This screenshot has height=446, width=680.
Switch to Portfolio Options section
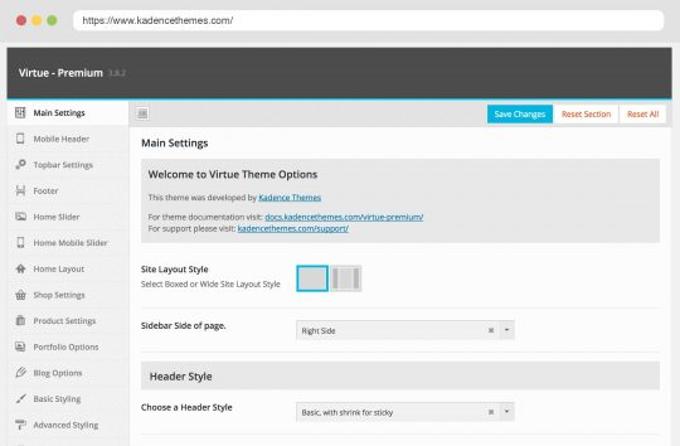pyautogui.click(x=66, y=347)
